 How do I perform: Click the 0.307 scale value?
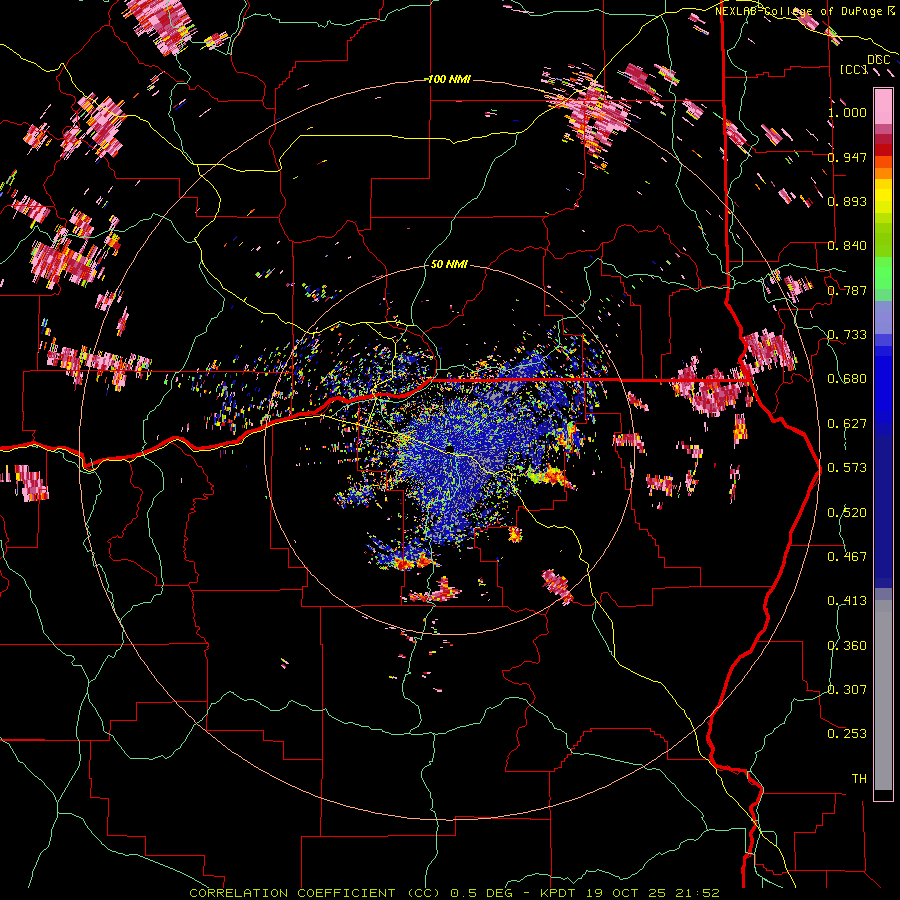click(847, 690)
